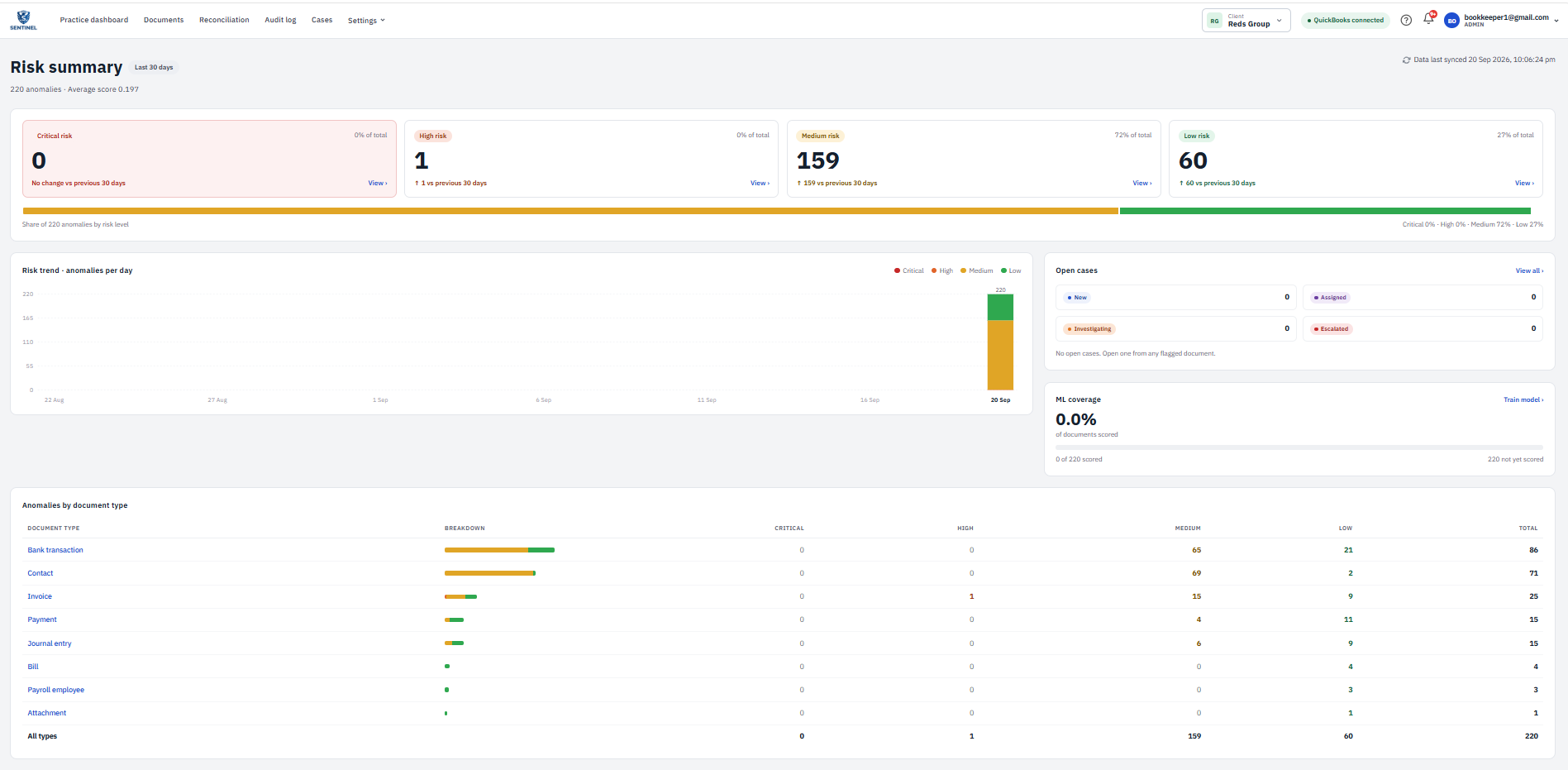The width and height of the screenshot is (1568, 770).
Task: View Medium risk anomalies
Action: tap(1142, 184)
